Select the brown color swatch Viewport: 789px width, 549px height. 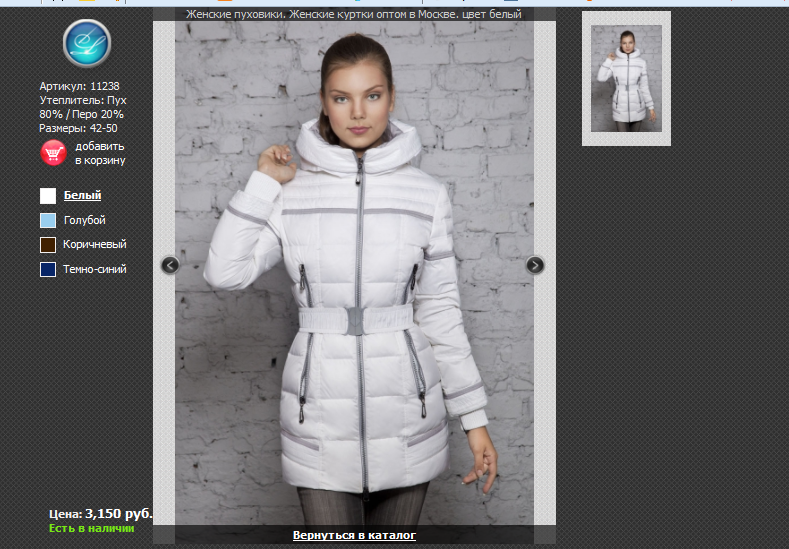[x=48, y=245]
